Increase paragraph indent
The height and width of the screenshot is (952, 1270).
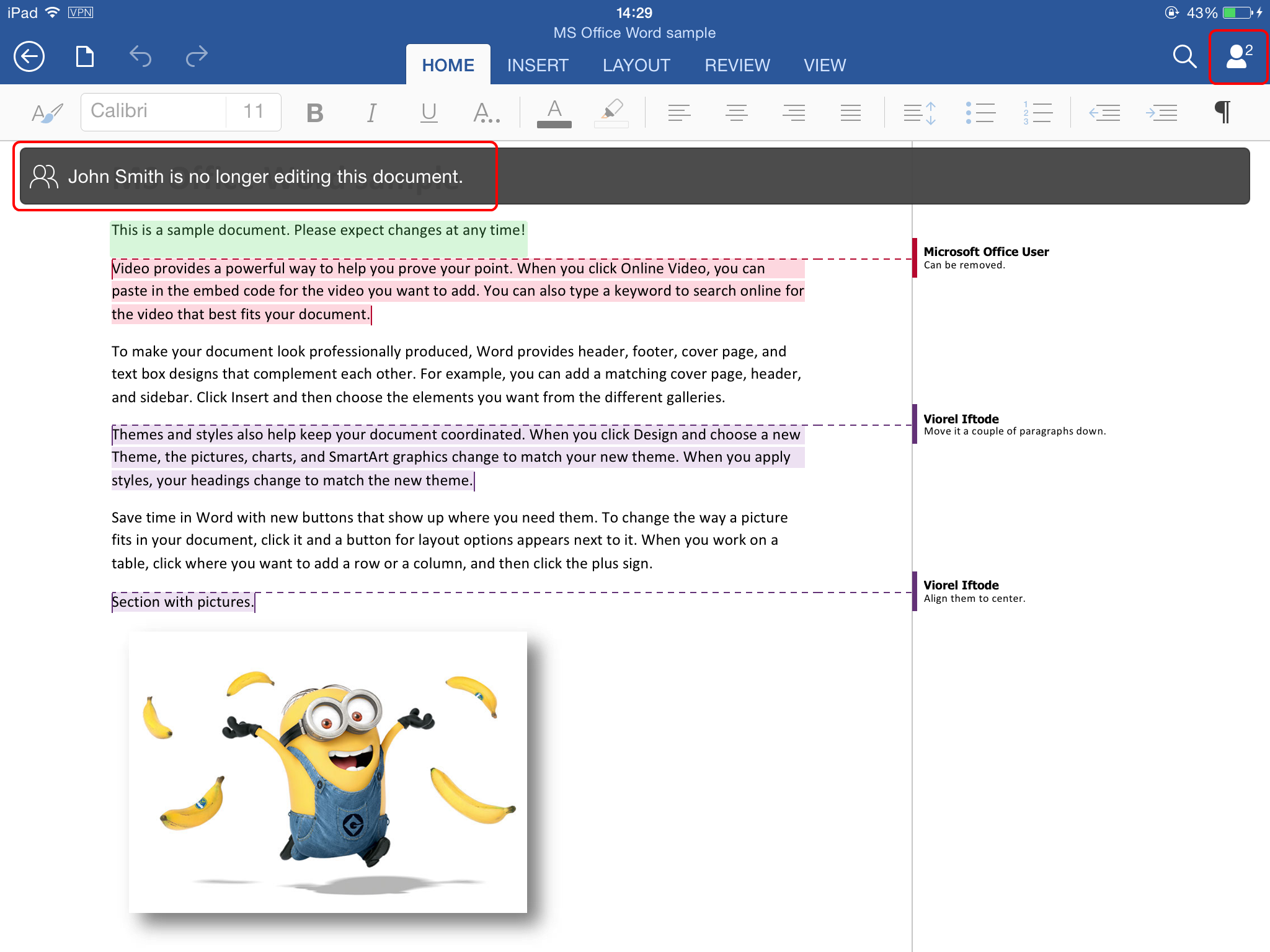1161,113
